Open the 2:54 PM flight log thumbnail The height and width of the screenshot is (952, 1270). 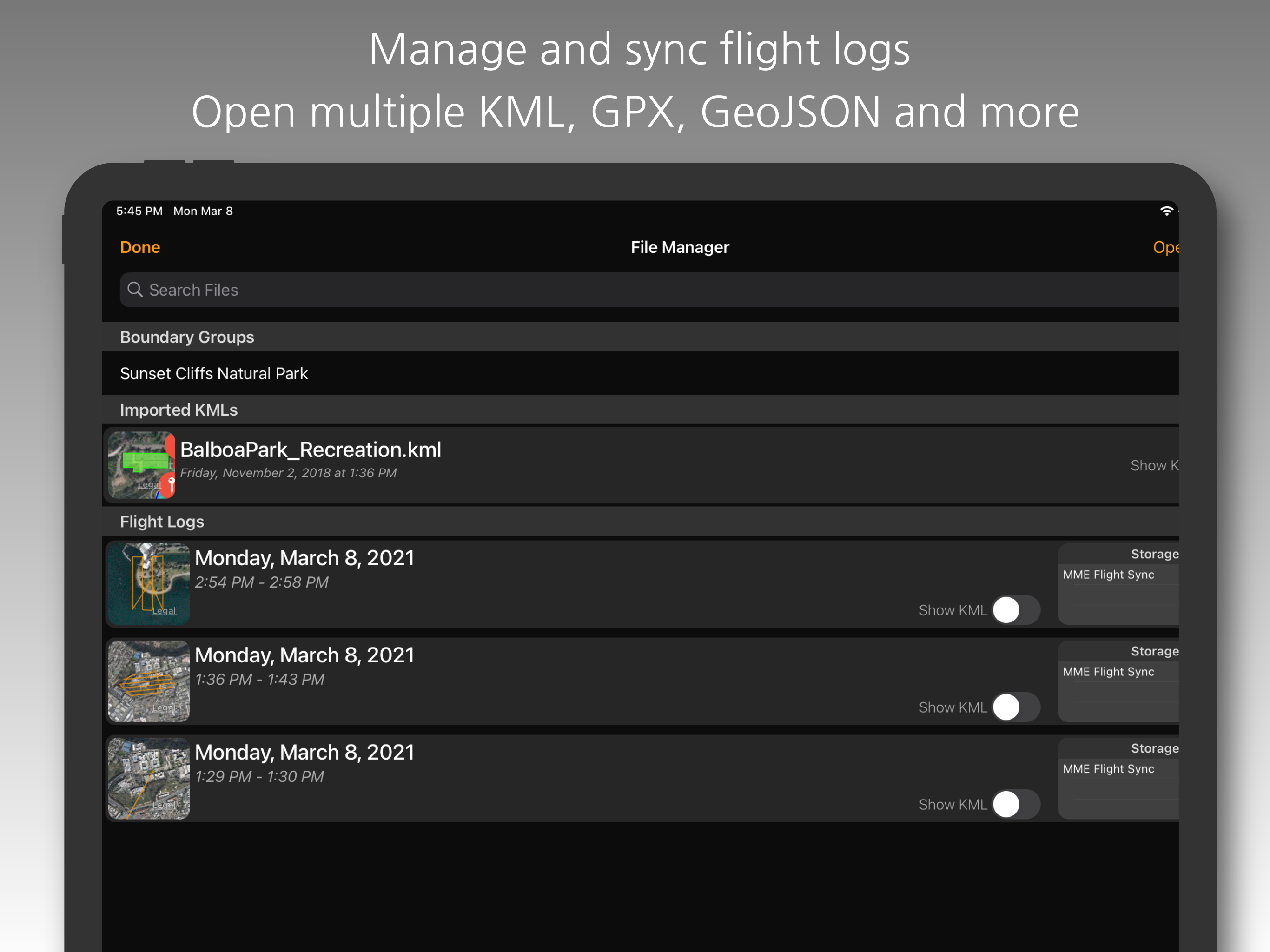tap(149, 583)
